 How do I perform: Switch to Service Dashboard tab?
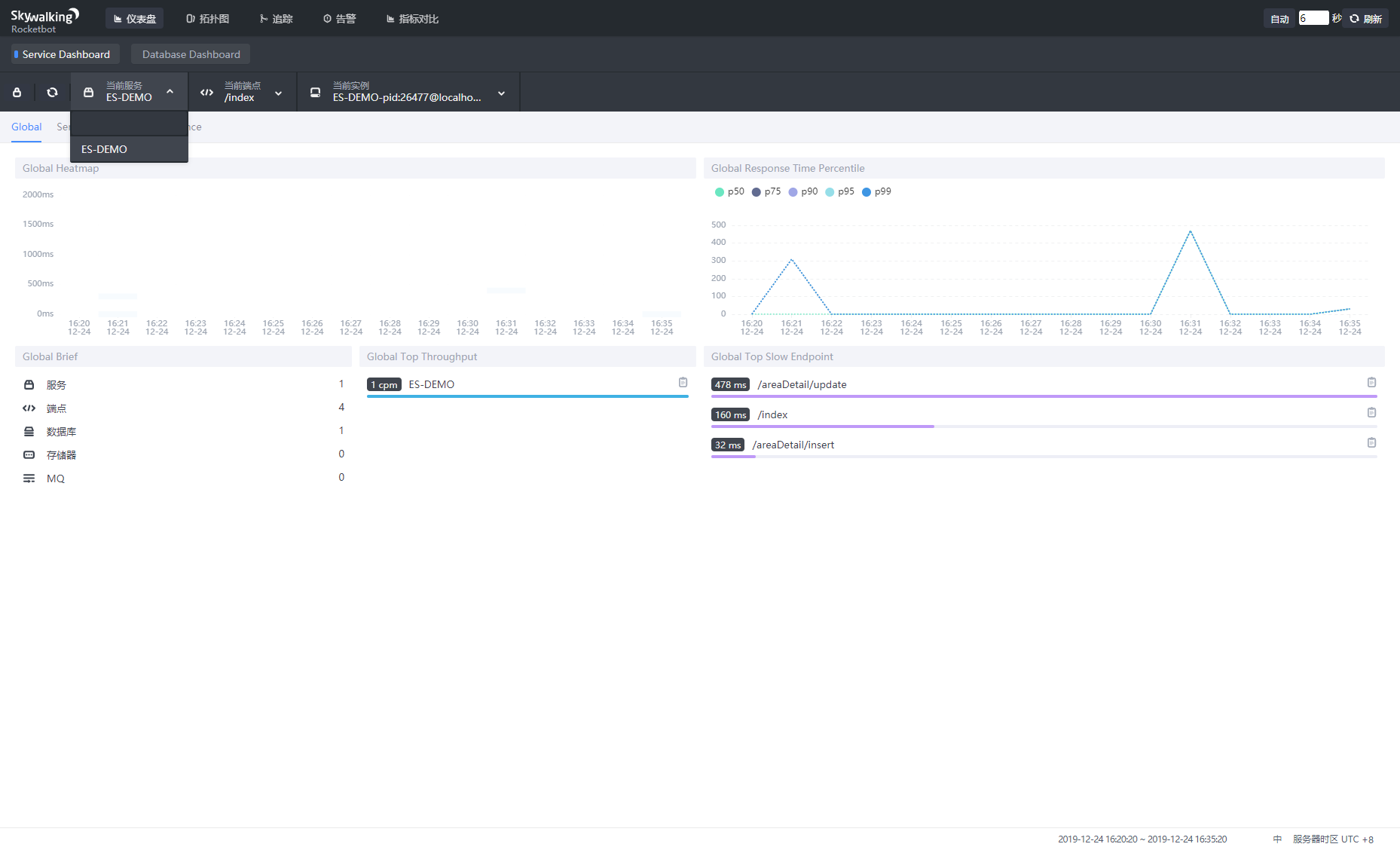point(65,54)
